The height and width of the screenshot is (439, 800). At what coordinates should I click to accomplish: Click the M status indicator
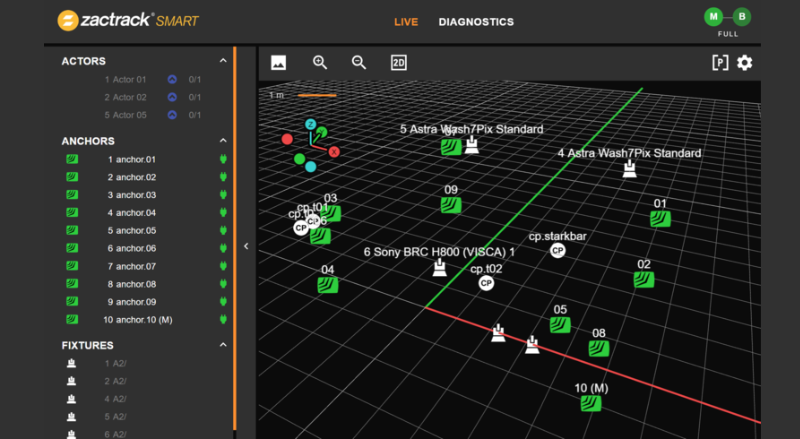[x=713, y=17]
